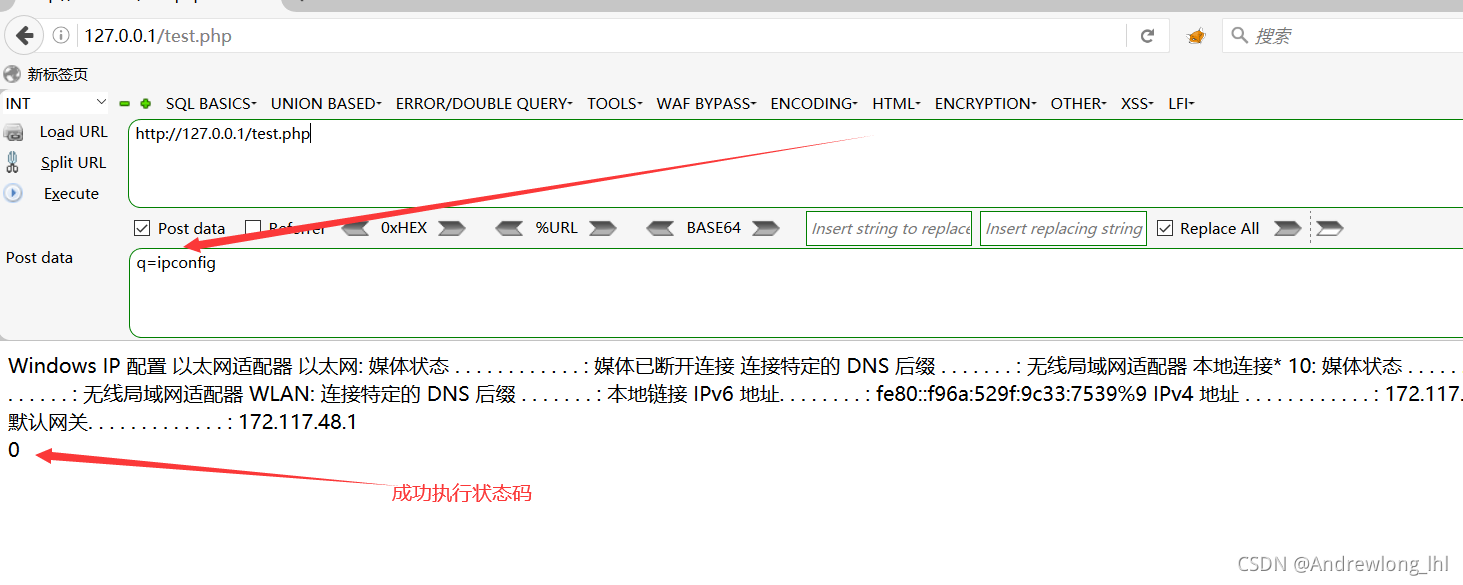Expand the SQL BASICS menu
Image resolution: width=1463 pixels, height=585 pixels.
(x=211, y=103)
